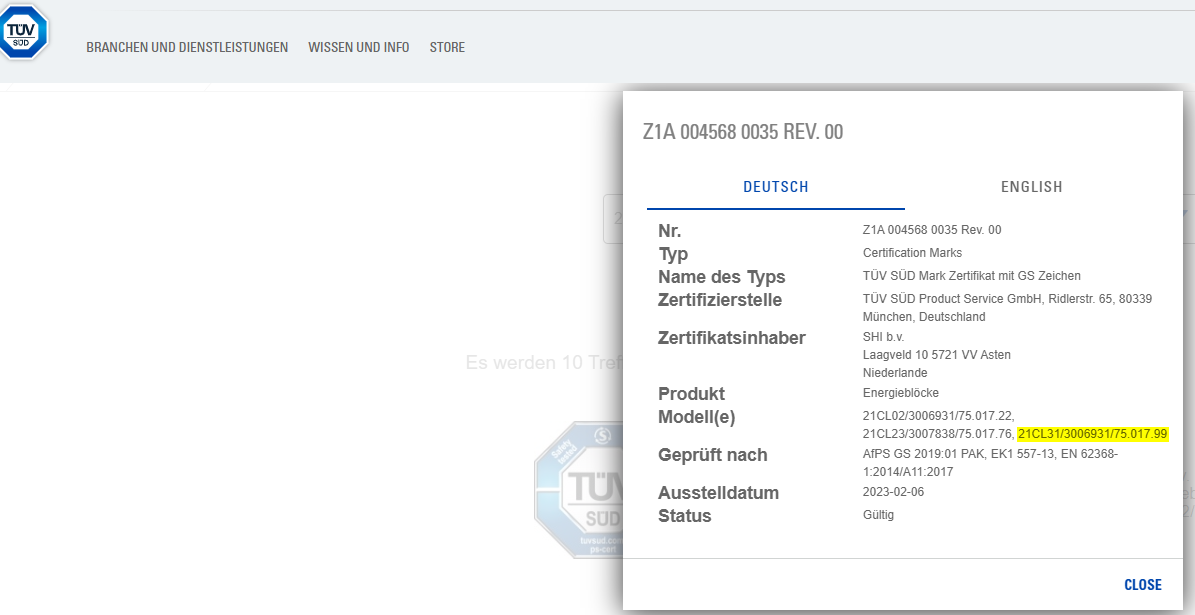Select the DEUTSCH tab
The height and width of the screenshot is (615, 1195).
pyautogui.click(x=775, y=187)
